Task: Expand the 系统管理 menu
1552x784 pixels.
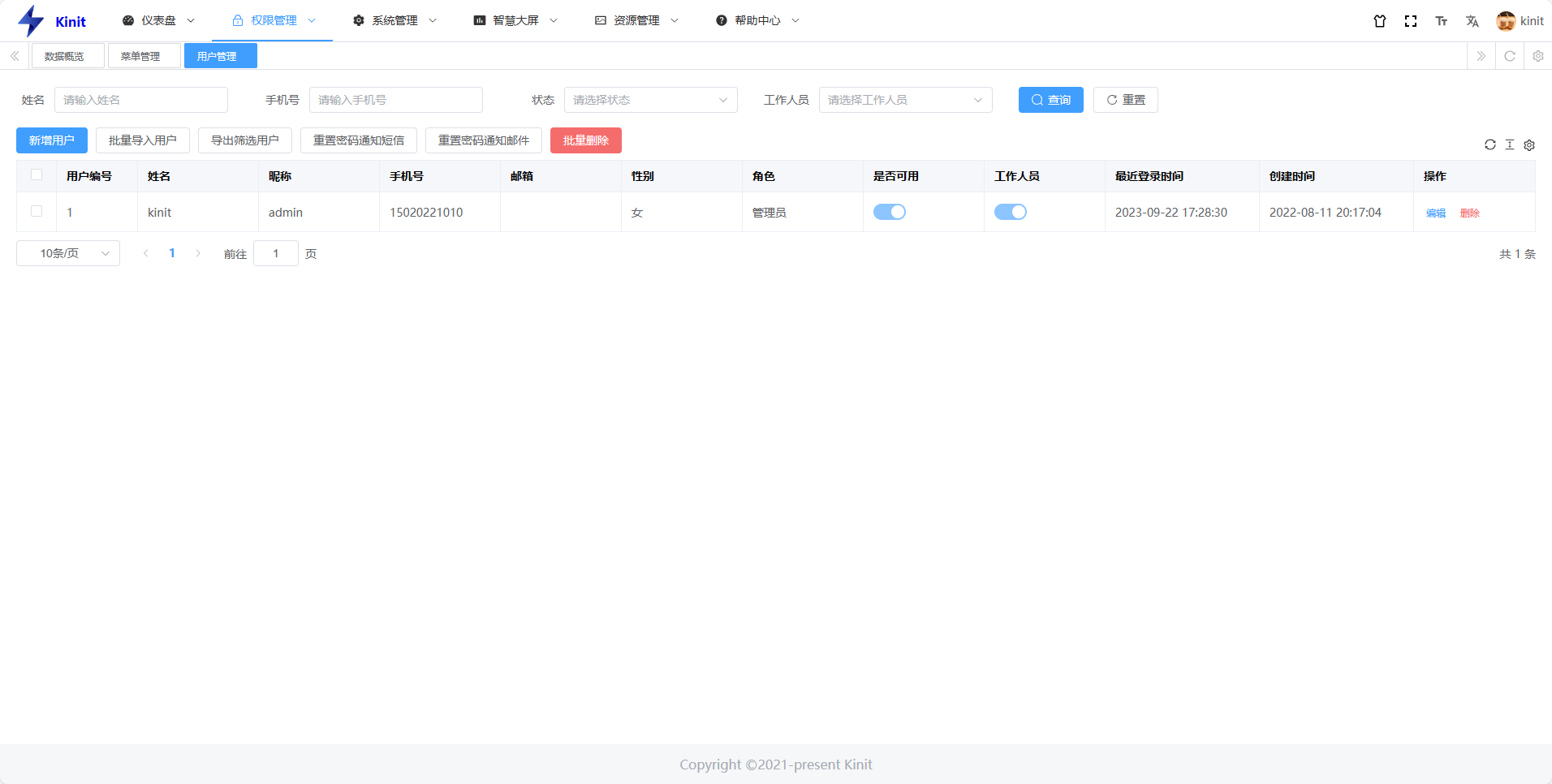Action: pyautogui.click(x=394, y=20)
